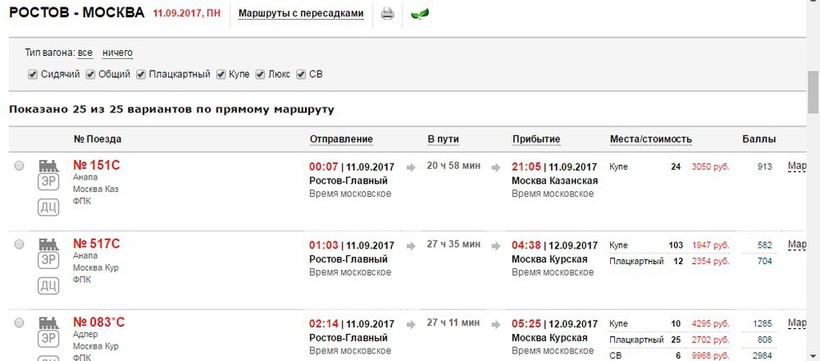Viewport: 820px width, 361px height.
Task: Click the green leaf icon
Action: pyautogui.click(x=419, y=14)
